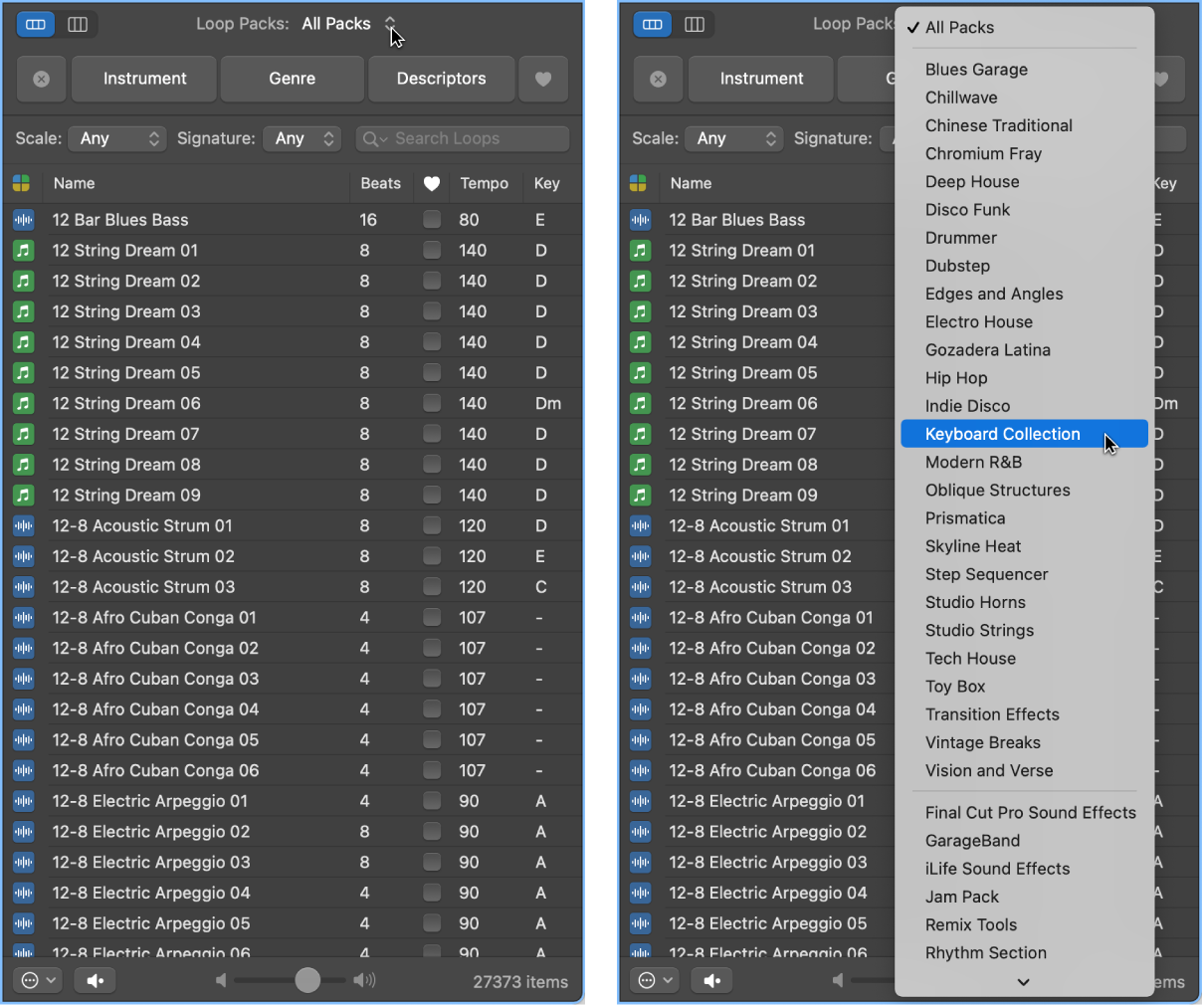Click the Genre button in left panel
Image resolution: width=1204 pixels, height=1006 pixels.
pyautogui.click(x=292, y=79)
